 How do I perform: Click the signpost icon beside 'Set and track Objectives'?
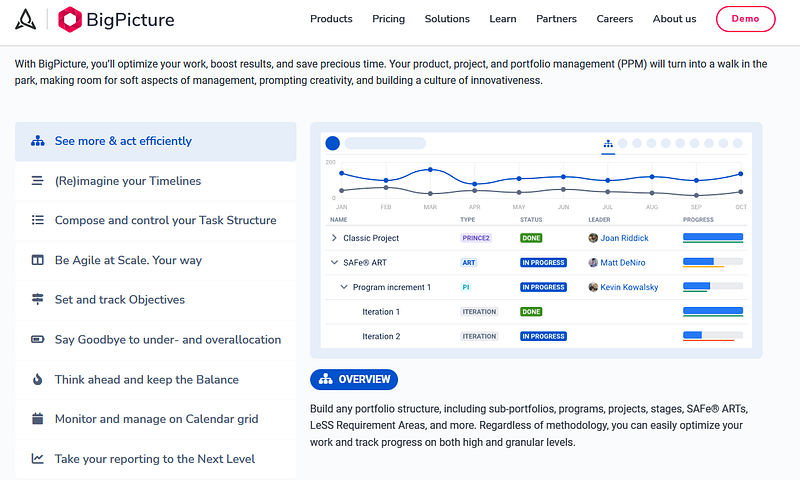pyautogui.click(x=38, y=300)
